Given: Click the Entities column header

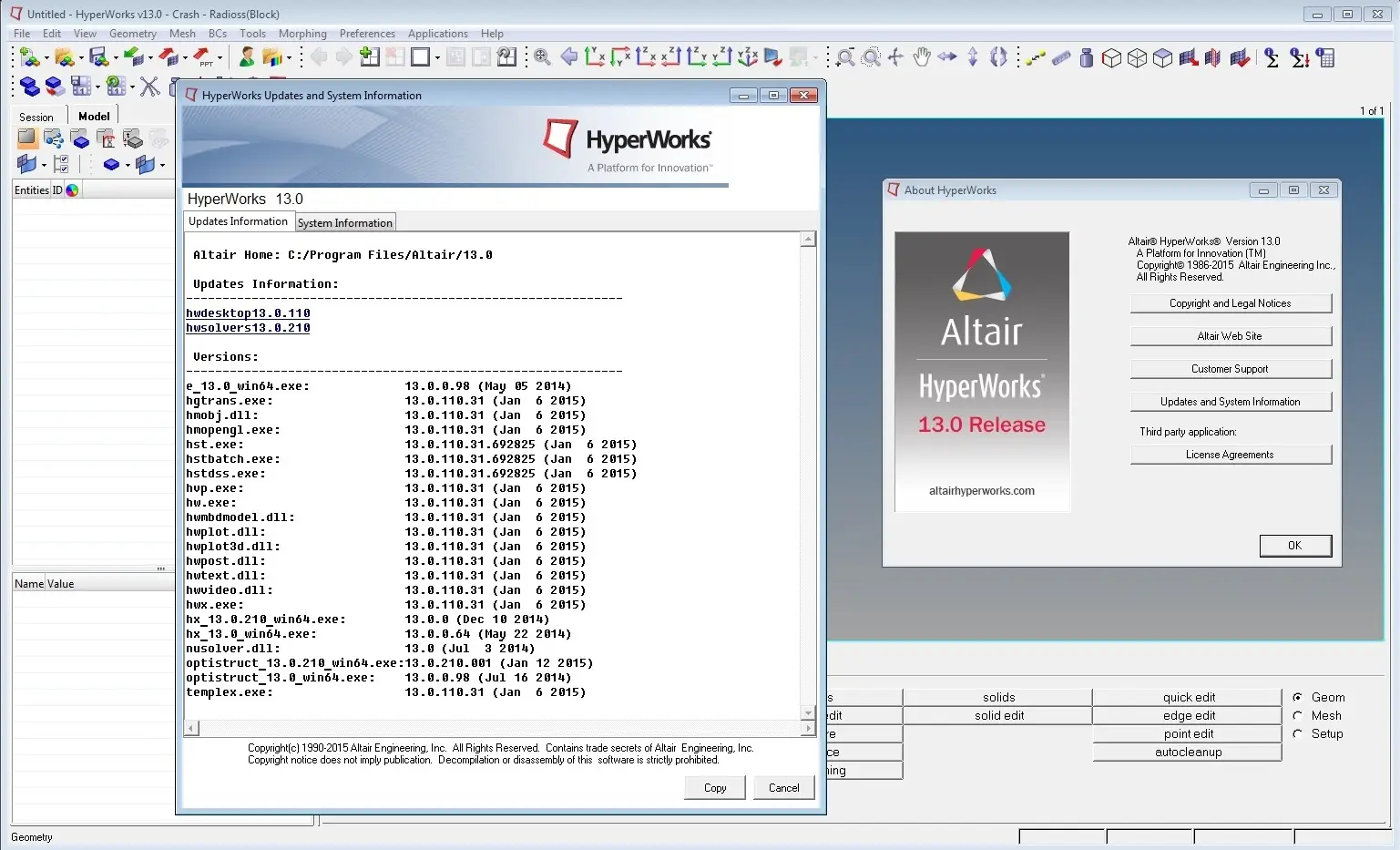Looking at the screenshot, I should pyautogui.click(x=32, y=190).
